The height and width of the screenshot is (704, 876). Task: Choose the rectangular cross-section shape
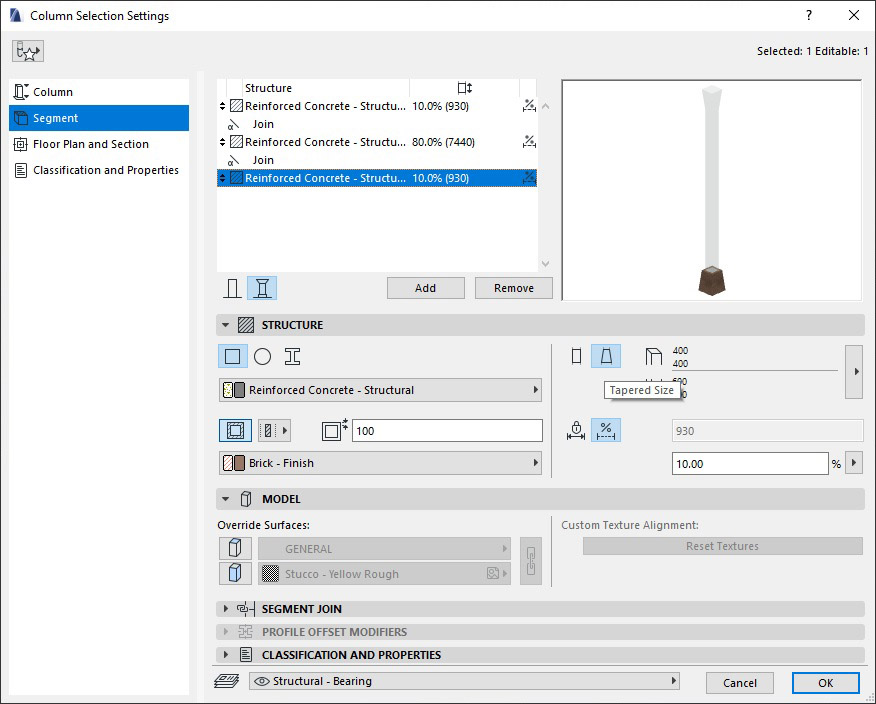tap(232, 356)
